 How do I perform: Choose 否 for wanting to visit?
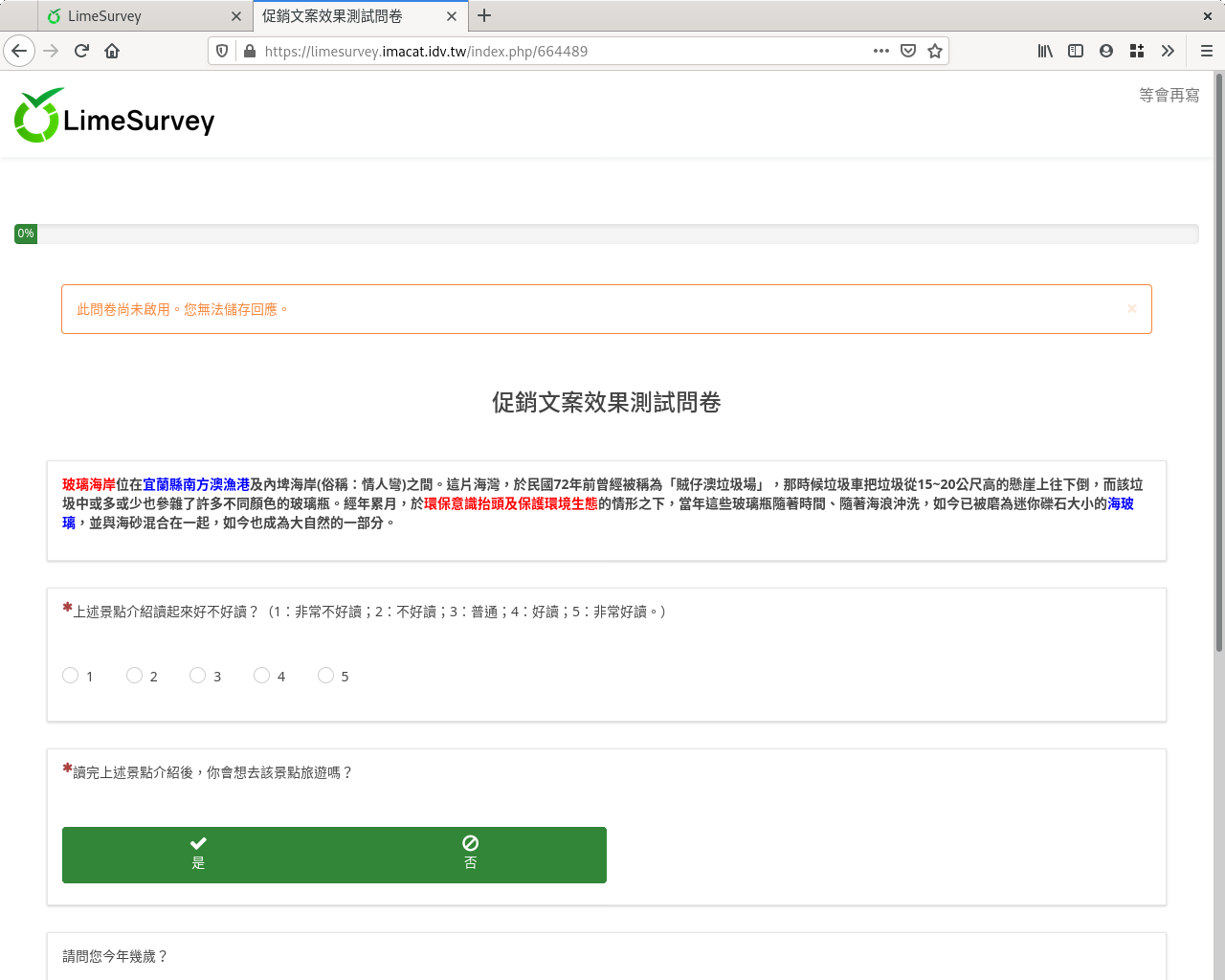click(x=470, y=855)
